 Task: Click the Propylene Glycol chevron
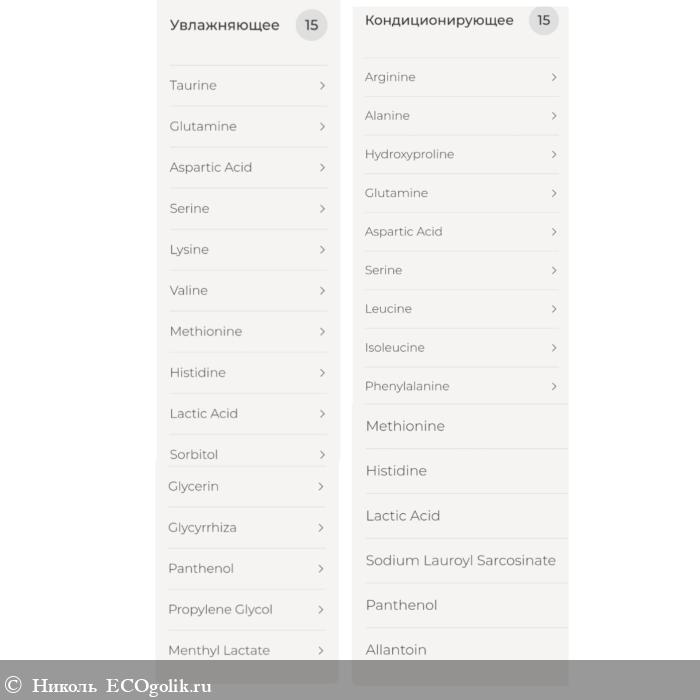click(x=321, y=609)
